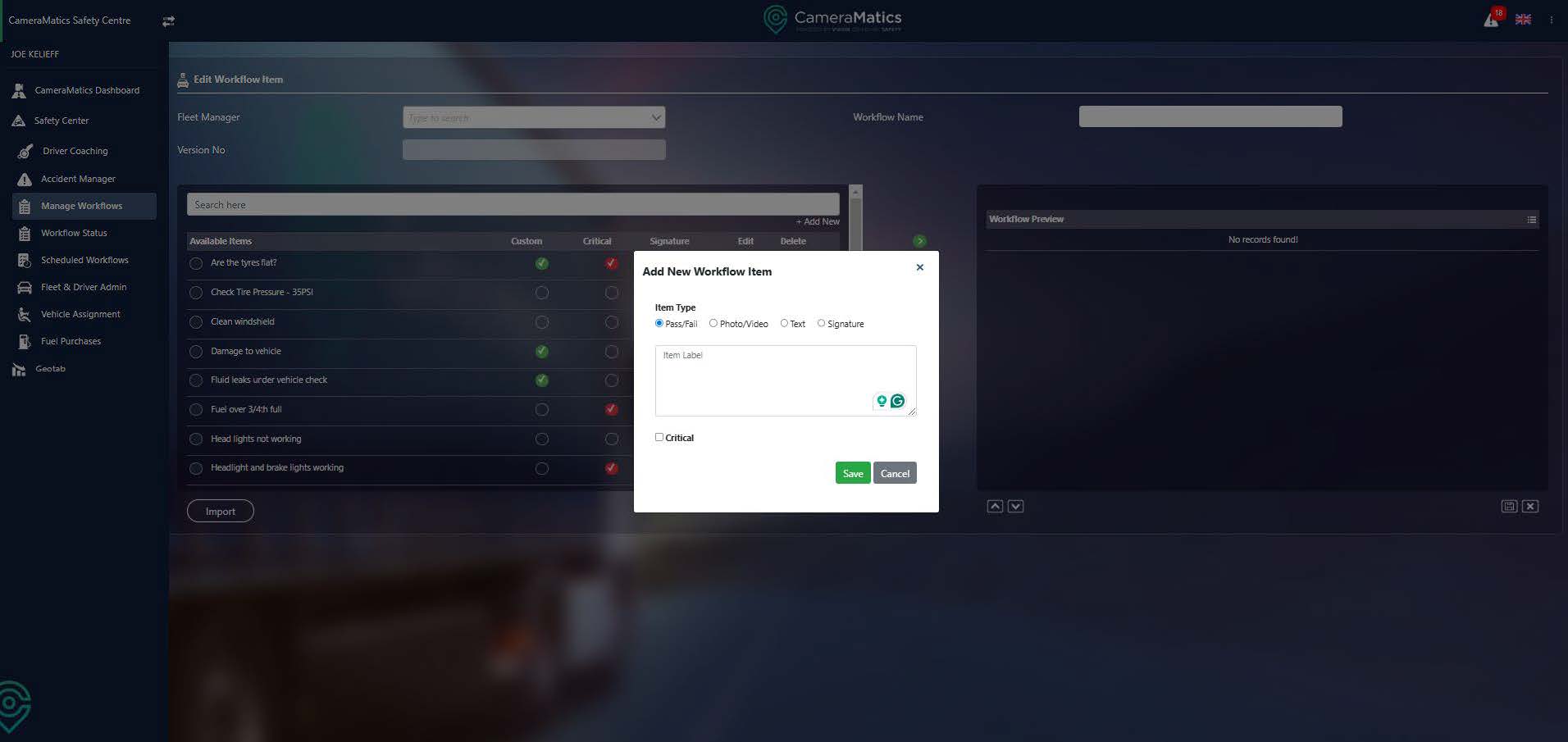Screen dimensions: 1568x742
Task: Click the sidebar collapse arrows icon
Action: (x=168, y=21)
